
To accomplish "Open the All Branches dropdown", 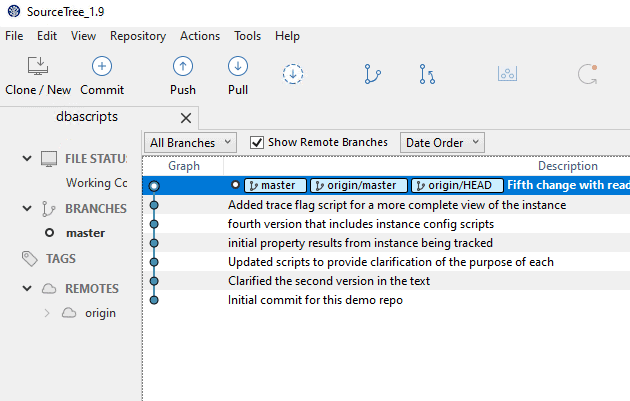I will point(190,143).
